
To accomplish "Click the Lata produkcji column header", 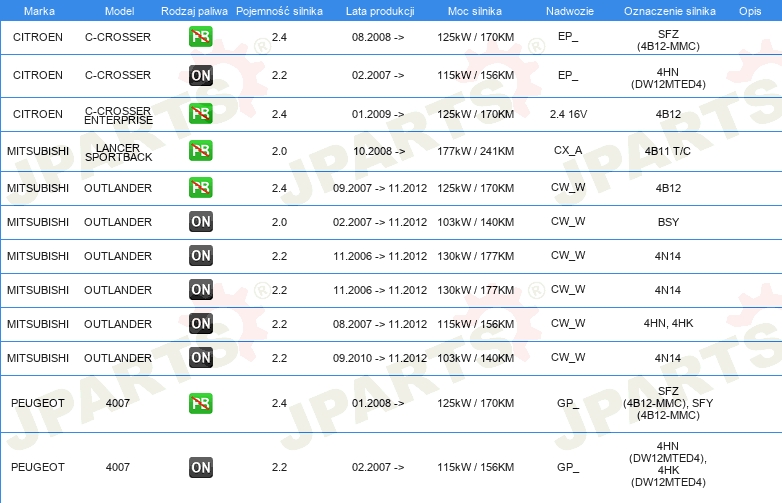I will [x=380, y=11].
